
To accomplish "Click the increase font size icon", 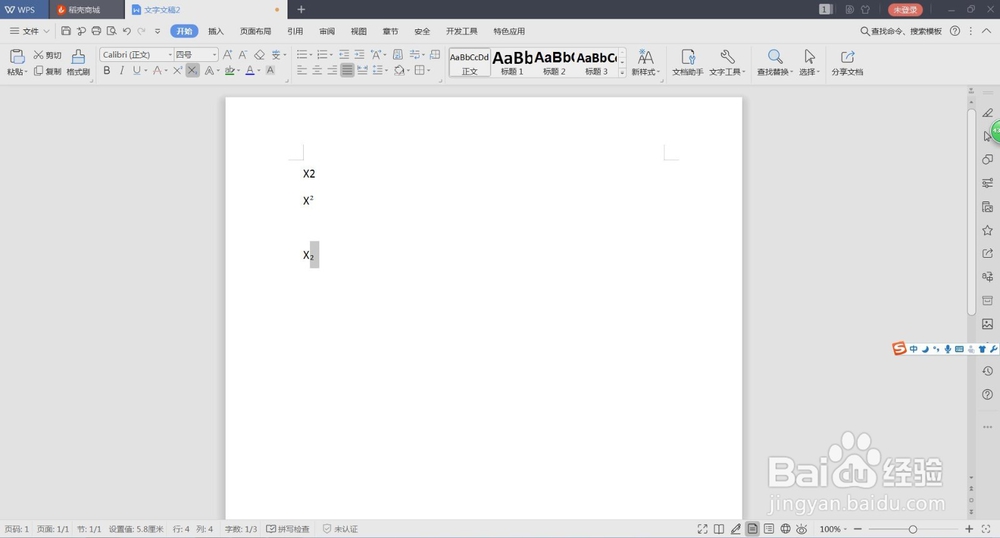I will (228, 55).
